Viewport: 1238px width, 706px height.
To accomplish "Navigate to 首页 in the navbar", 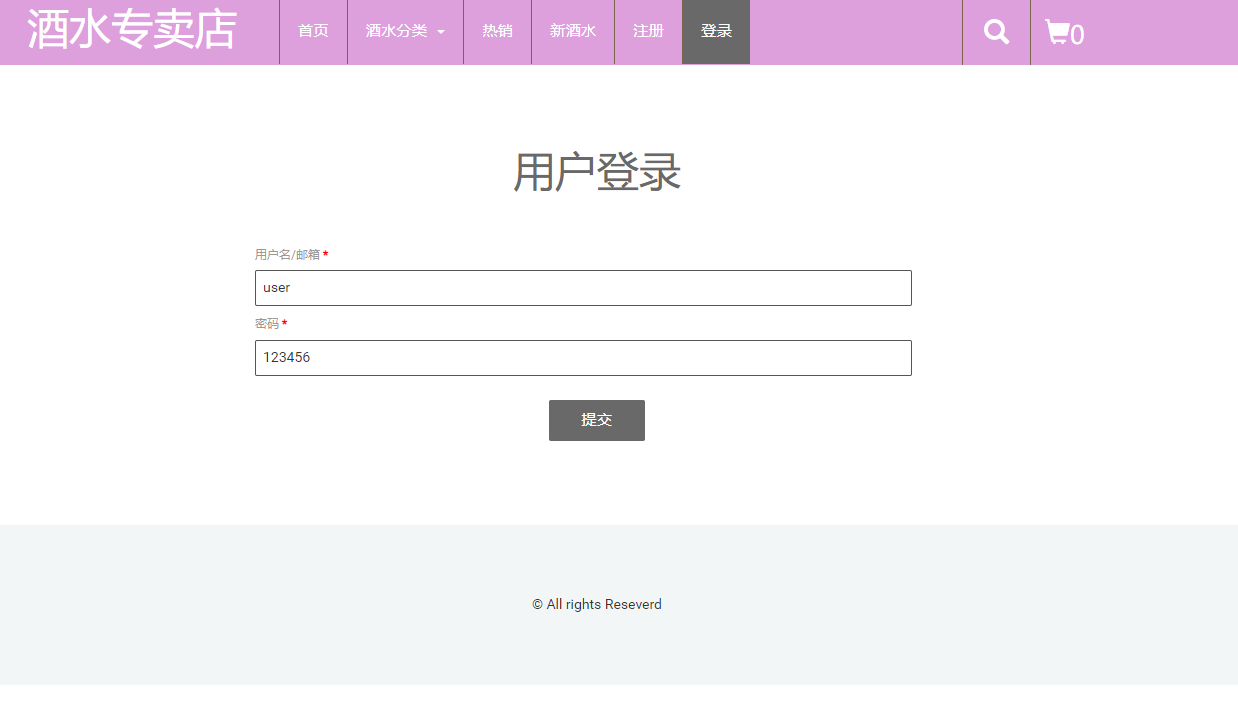I will 313,31.
